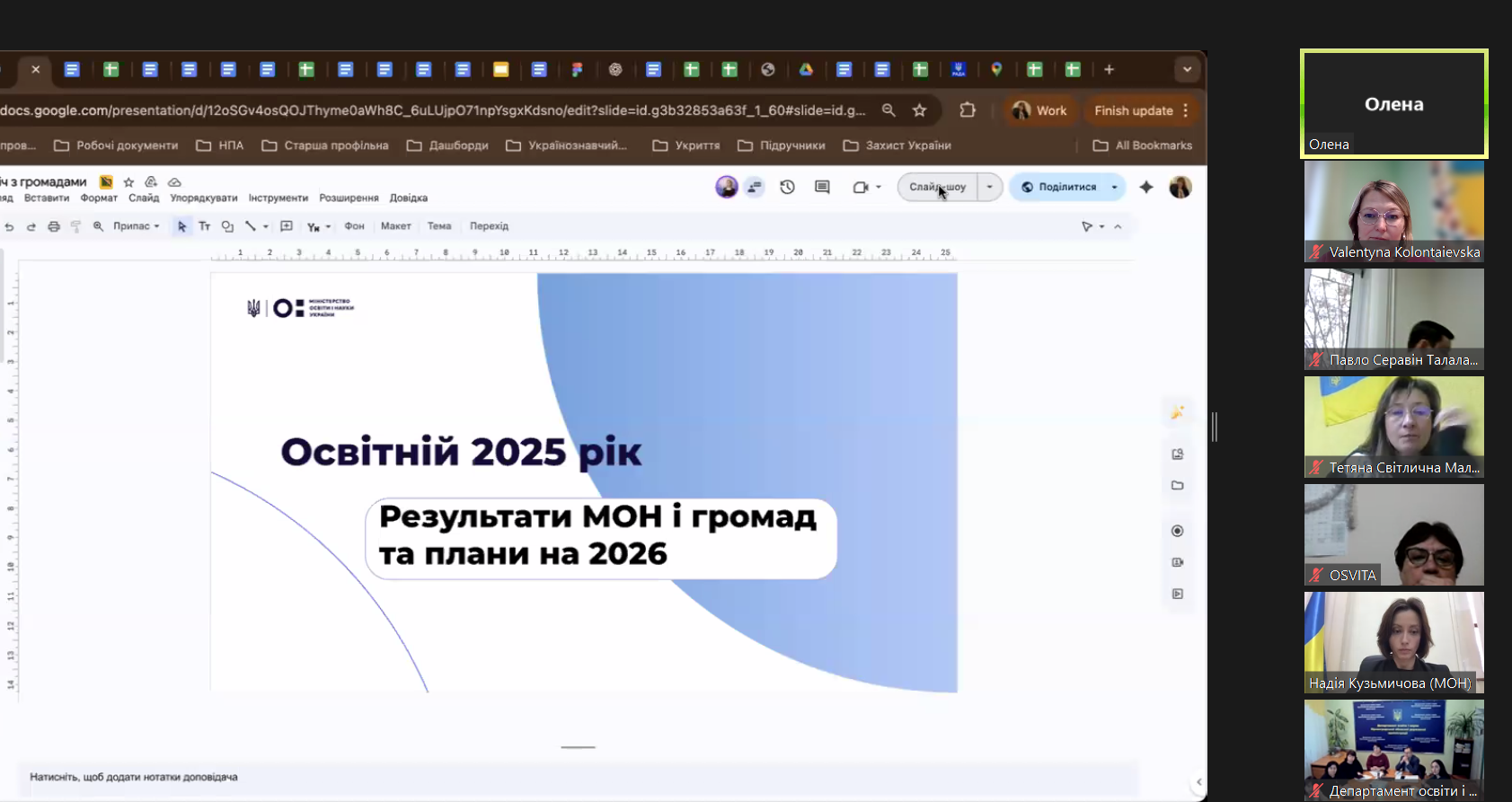Collapse the toolbar with up chevron
The height and width of the screenshot is (802, 1512).
coord(1118,226)
